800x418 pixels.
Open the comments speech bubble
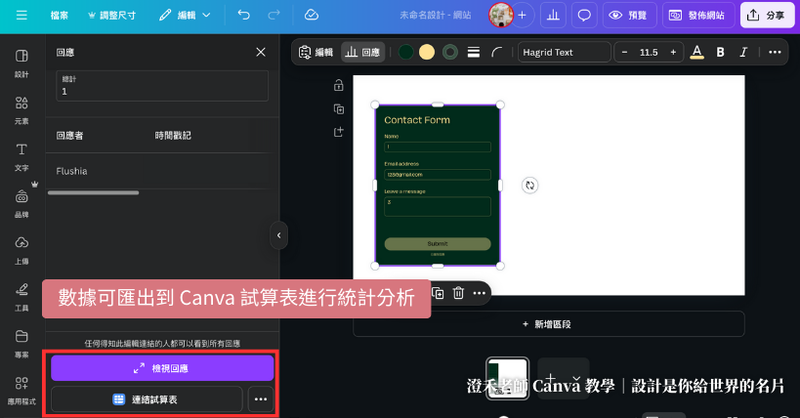point(584,15)
